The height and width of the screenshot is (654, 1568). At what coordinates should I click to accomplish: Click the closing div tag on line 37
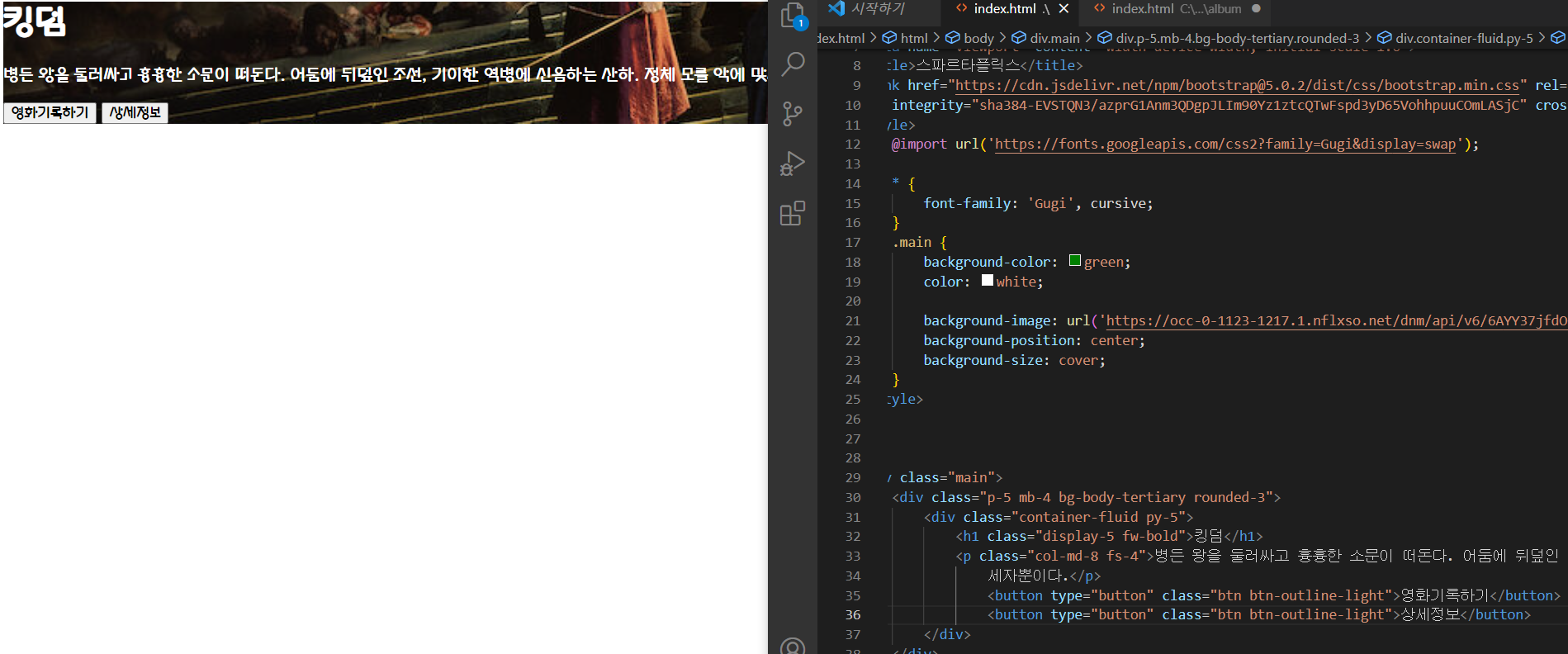[x=947, y=634]
